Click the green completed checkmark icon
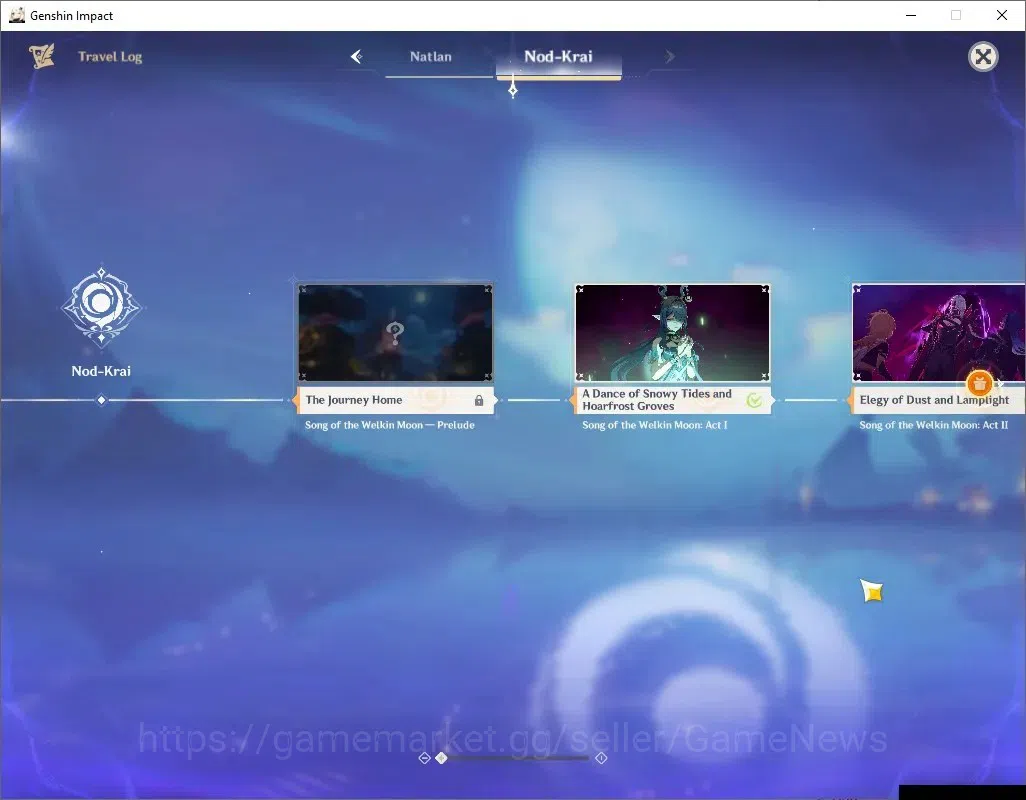The width and height of the screenshot is (1026, 800). (x=754, y=400)
